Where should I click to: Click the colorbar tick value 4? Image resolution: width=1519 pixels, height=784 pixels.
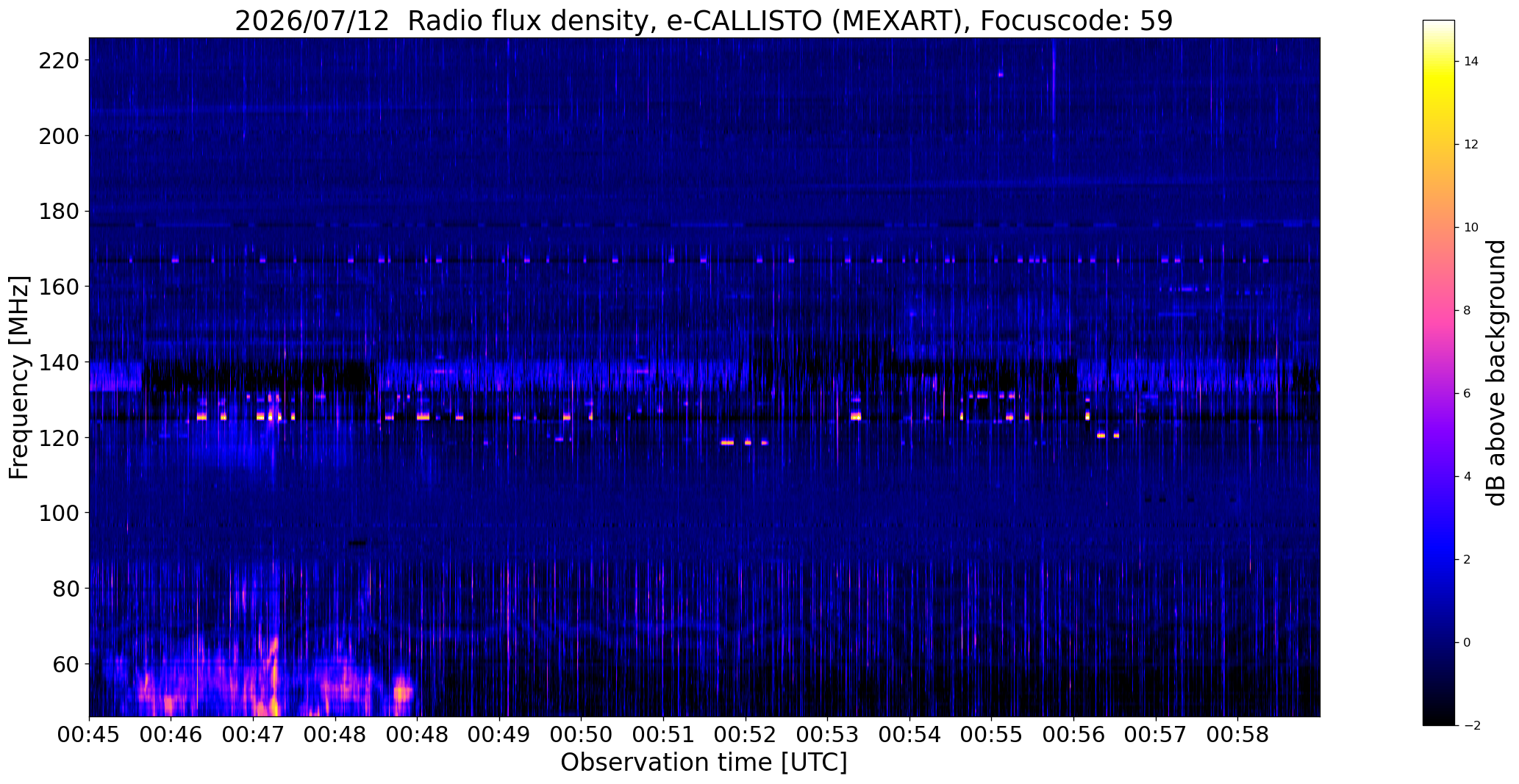(1468, 477)
